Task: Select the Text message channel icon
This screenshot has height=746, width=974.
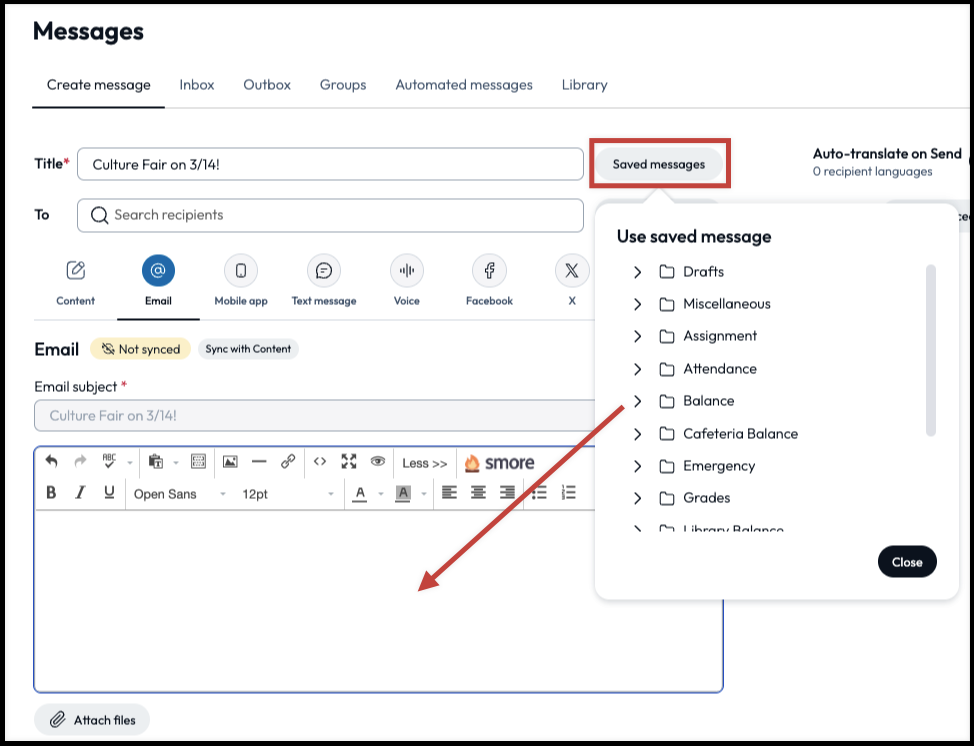Action: 323,270
